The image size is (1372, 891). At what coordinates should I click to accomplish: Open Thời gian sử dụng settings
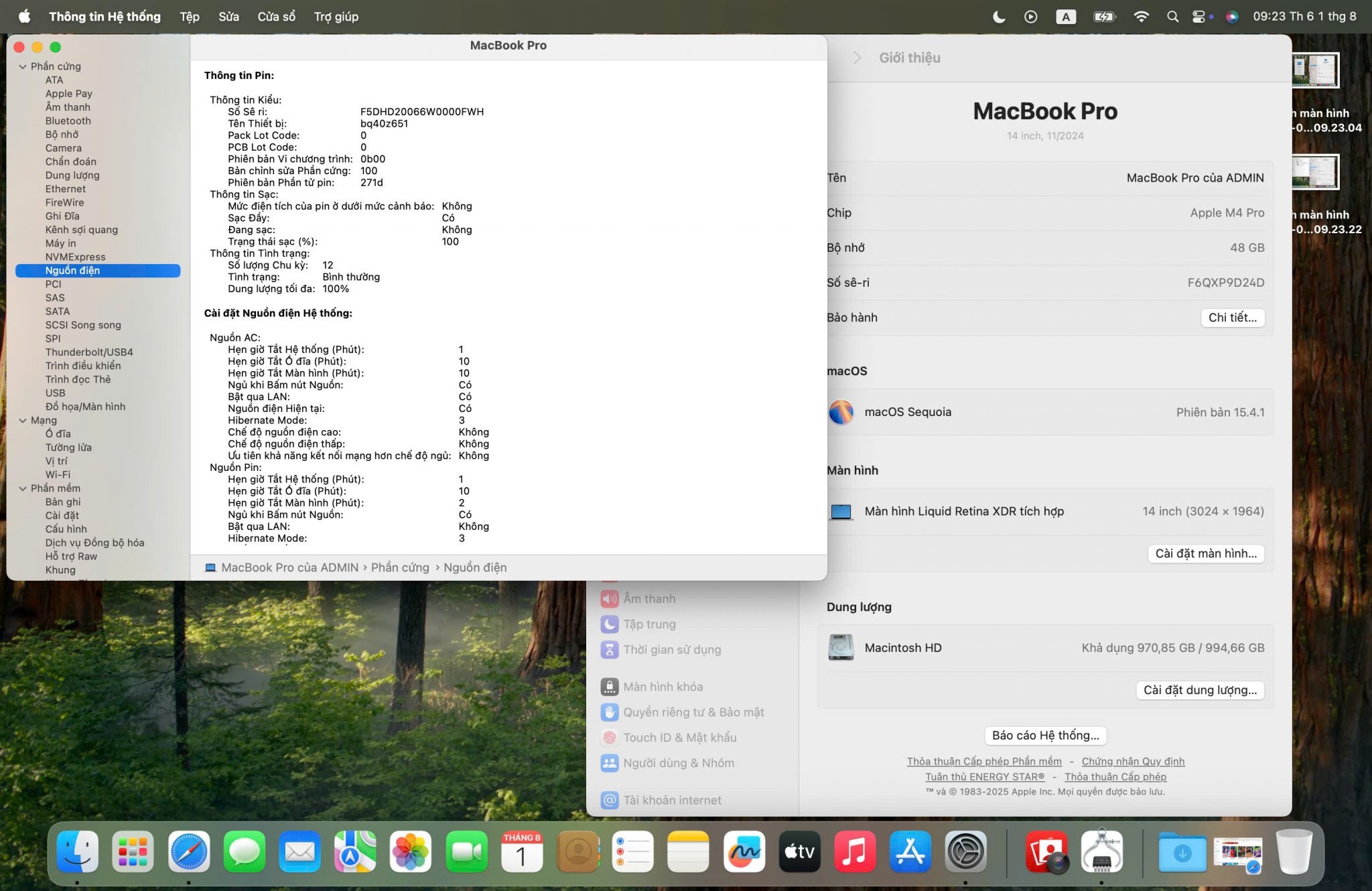(661, 650)
